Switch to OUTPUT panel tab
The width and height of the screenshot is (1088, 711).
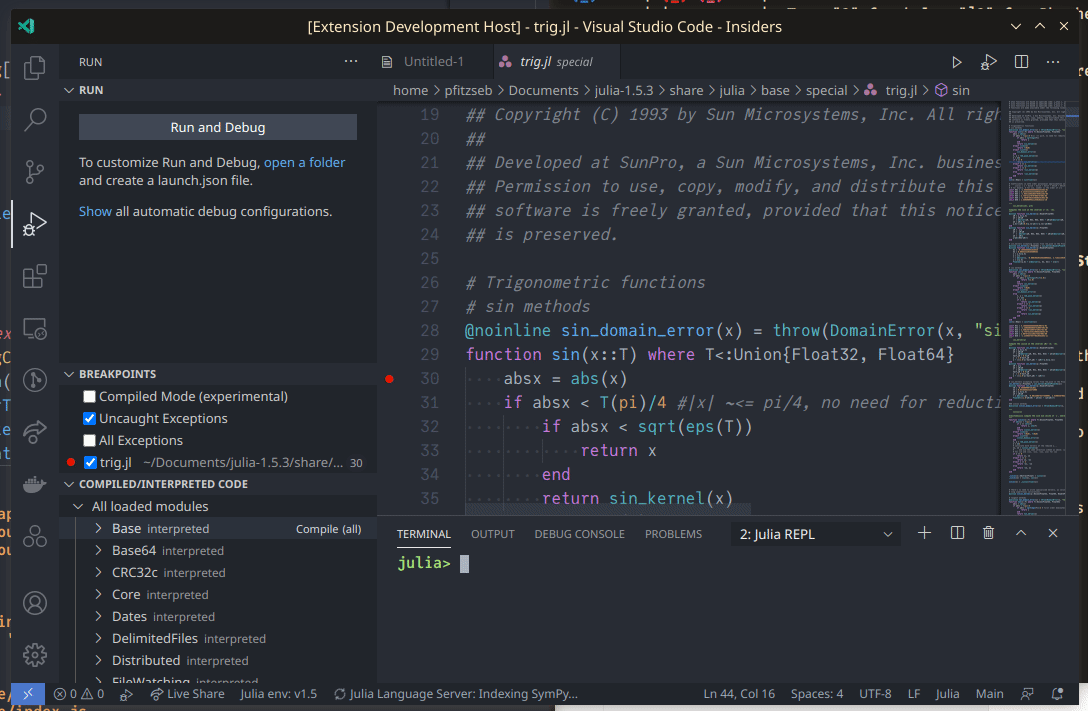tap(493, 534)
